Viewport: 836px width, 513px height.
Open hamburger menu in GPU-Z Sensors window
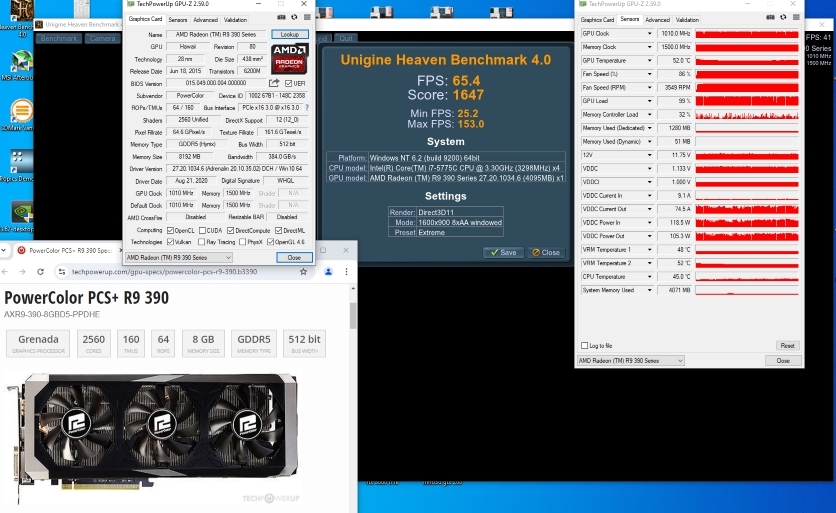point(796,18)
